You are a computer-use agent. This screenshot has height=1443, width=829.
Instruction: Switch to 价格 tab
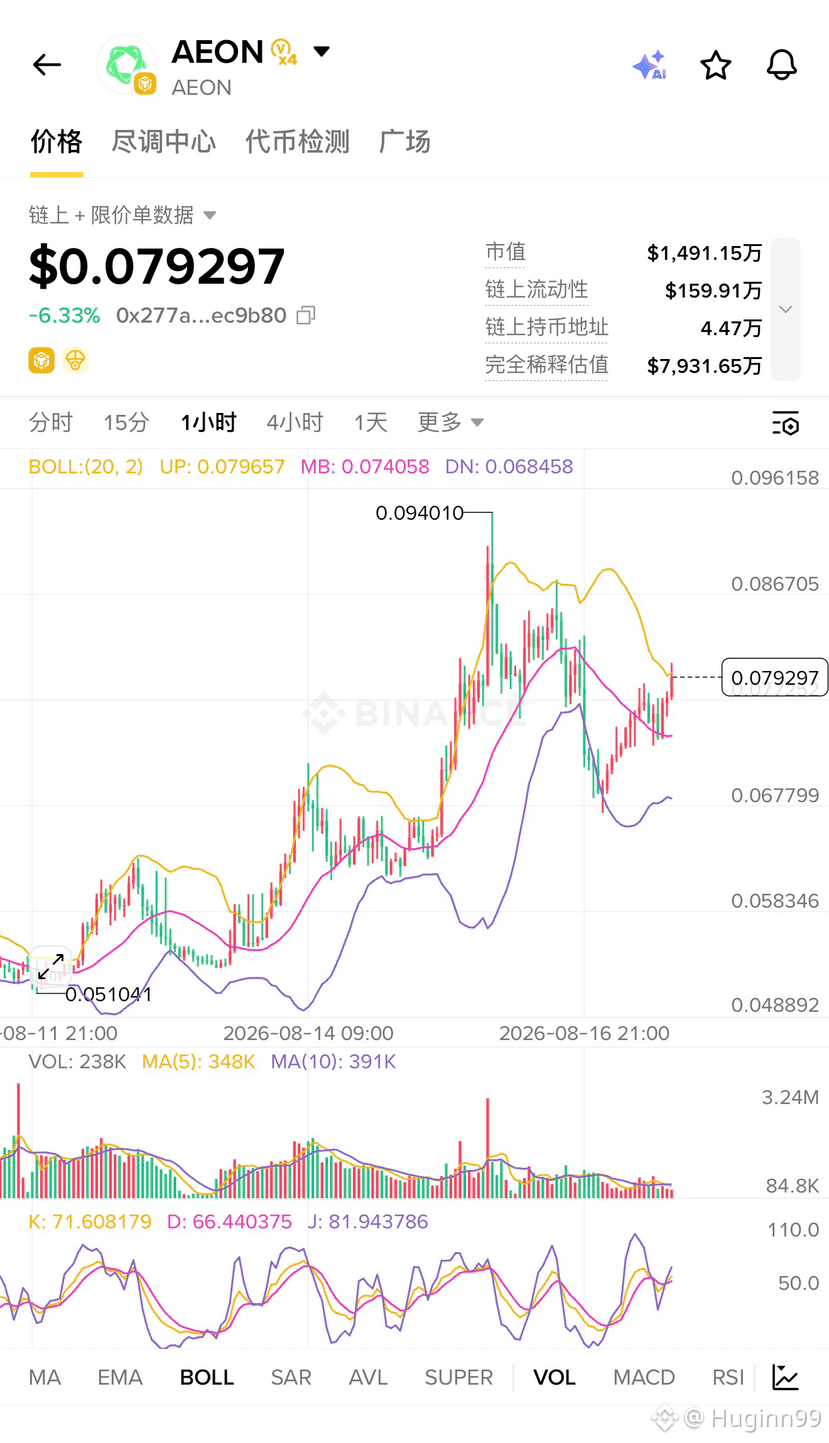click(56, 142)
